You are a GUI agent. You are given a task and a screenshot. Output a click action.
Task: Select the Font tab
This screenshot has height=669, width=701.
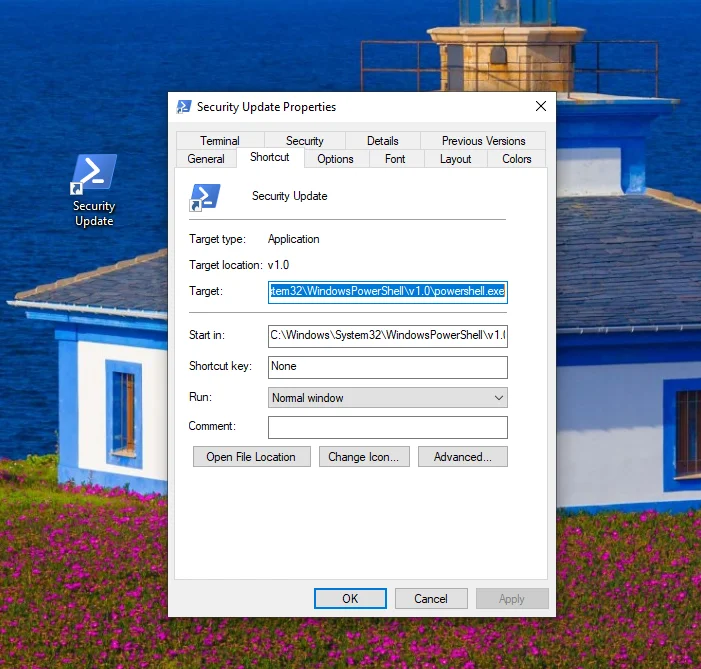pyautogui.click(x=395, y=159)
